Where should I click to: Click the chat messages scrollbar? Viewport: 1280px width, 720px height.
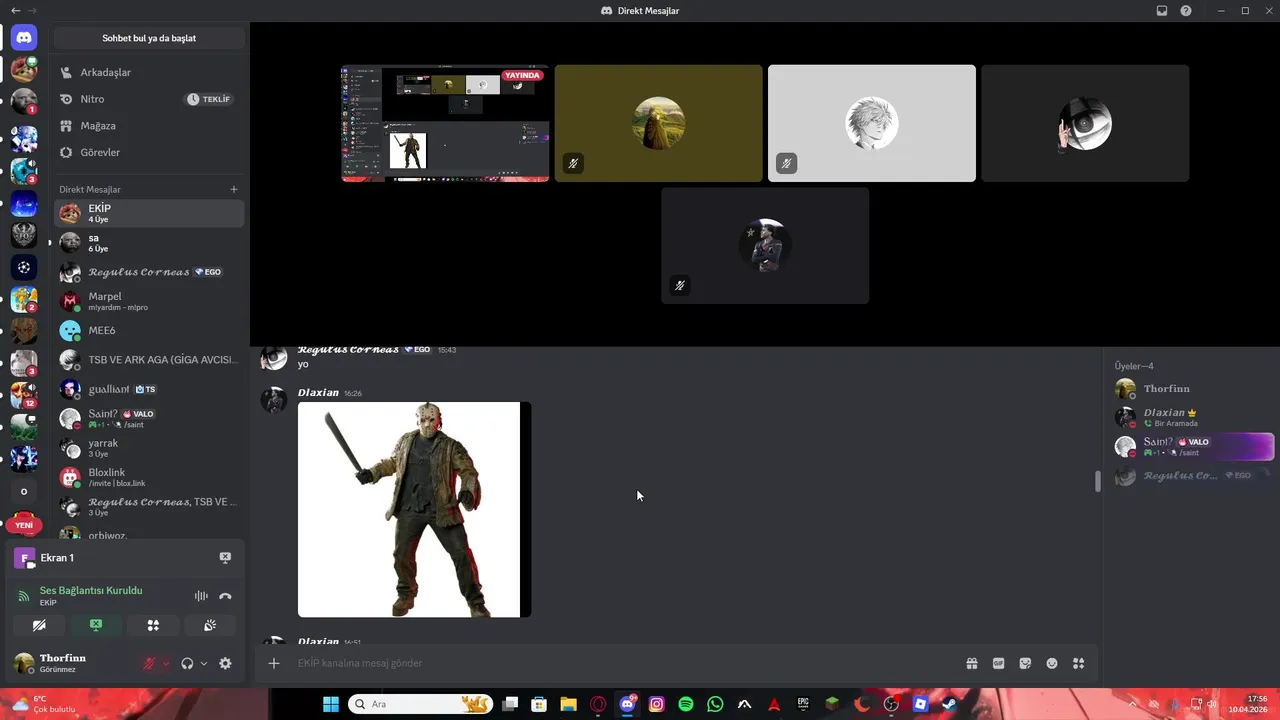coord(1097,481)
